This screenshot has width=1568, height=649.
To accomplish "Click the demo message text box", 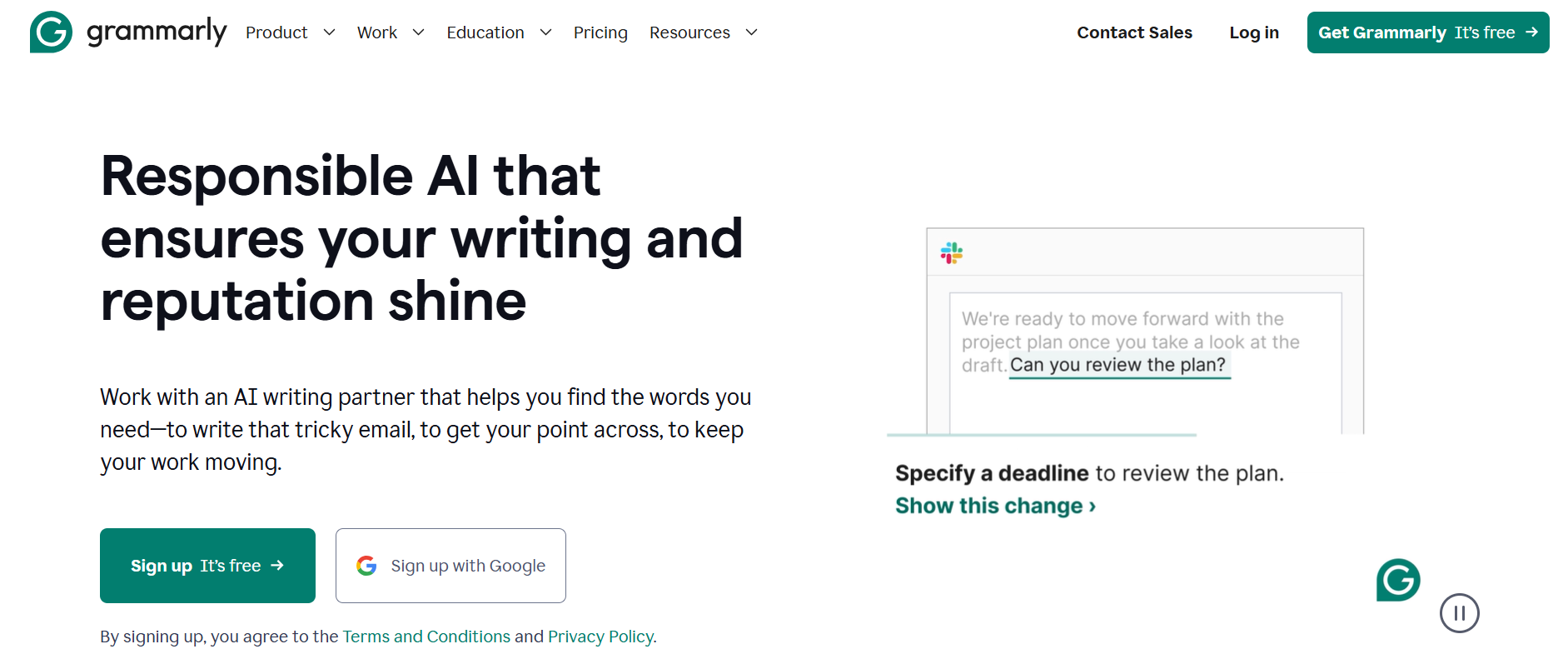I will click(1146, 362).
